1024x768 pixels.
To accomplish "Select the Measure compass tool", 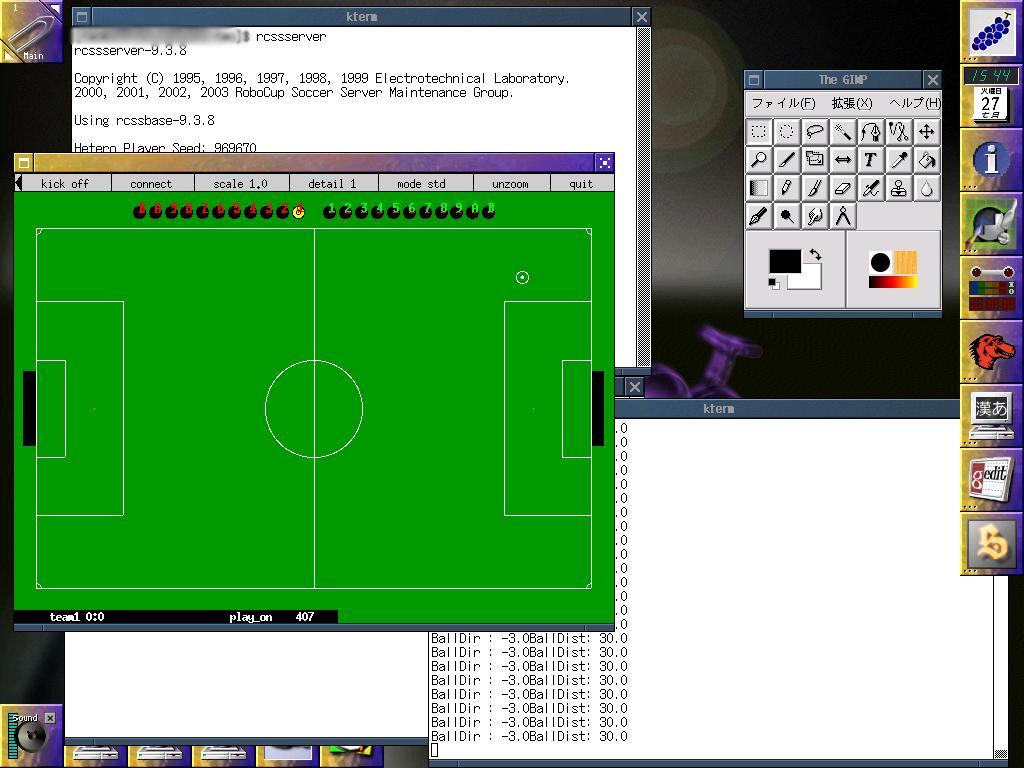I will (842, 216).
